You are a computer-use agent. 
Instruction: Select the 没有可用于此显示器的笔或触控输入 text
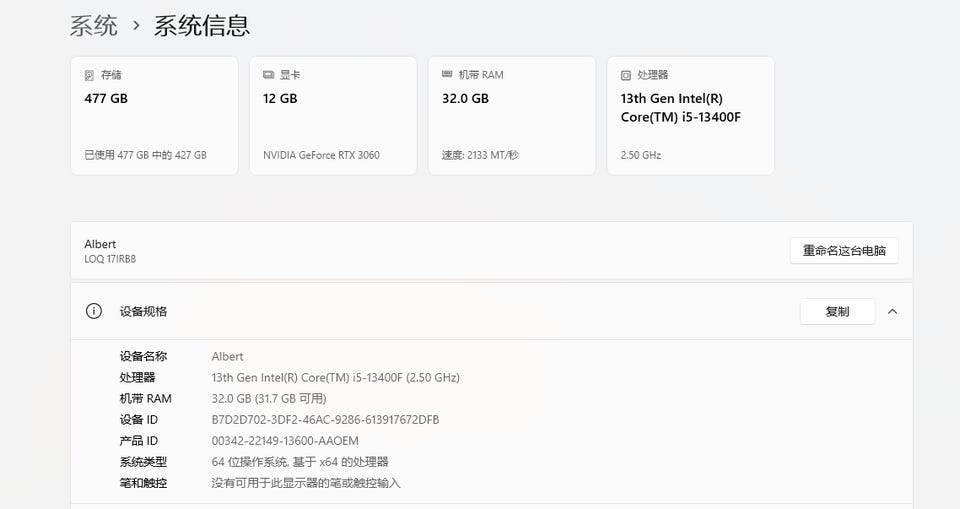point(306,483)
